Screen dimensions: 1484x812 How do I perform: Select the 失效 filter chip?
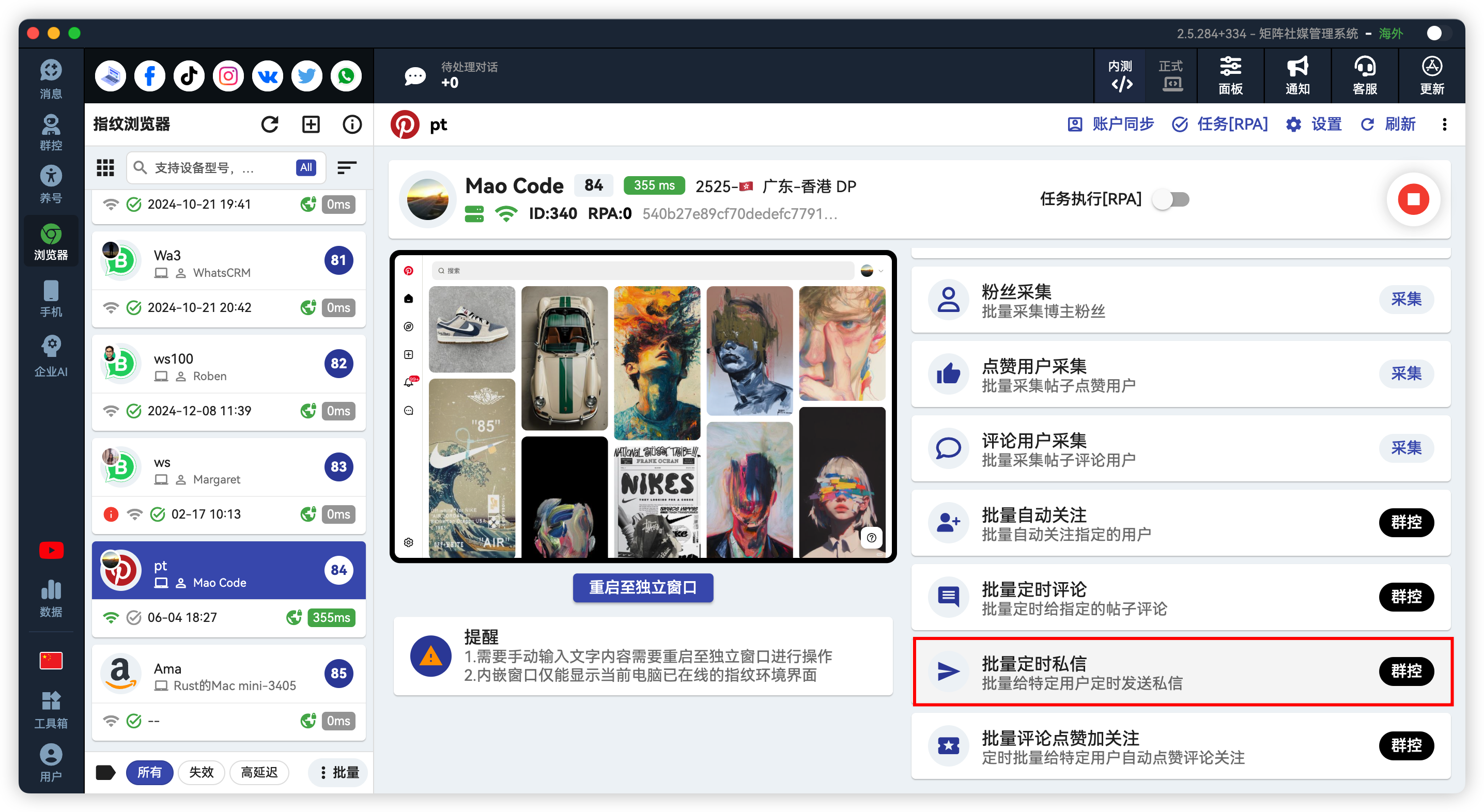201,772
